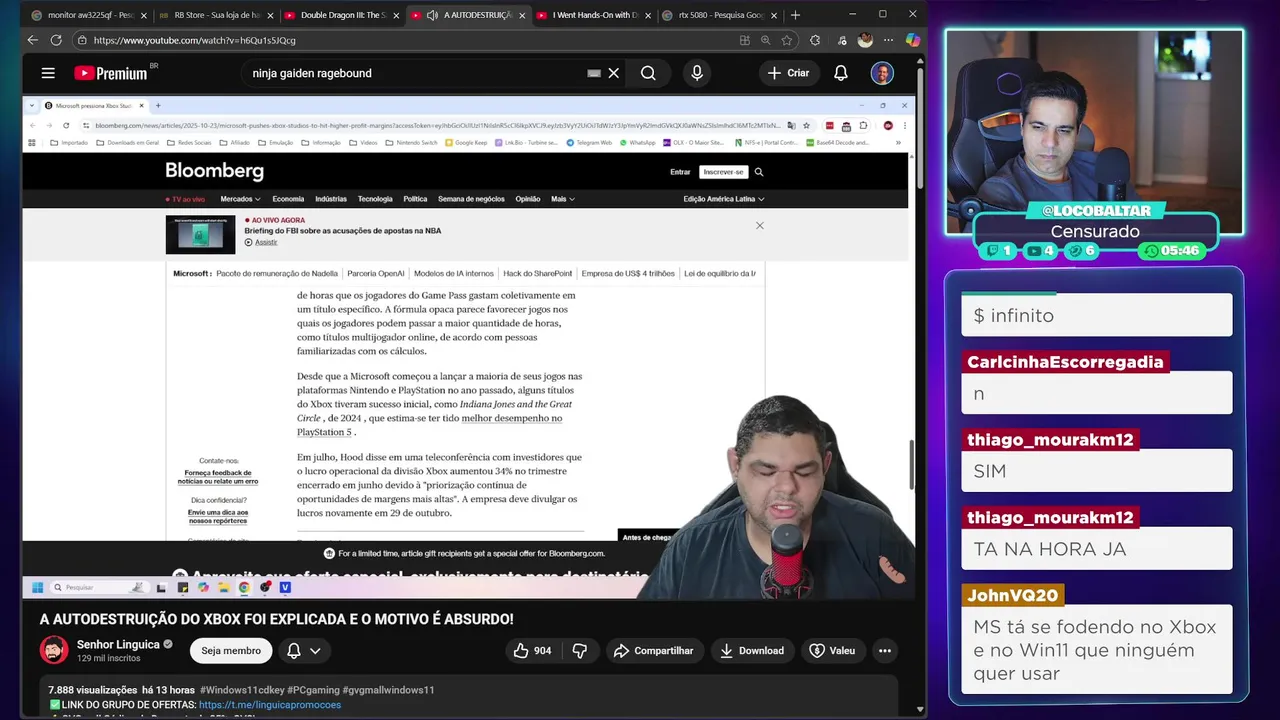Like the video with 904 likes
This screenshot has width=1280, height=720.
click(532, 651)
